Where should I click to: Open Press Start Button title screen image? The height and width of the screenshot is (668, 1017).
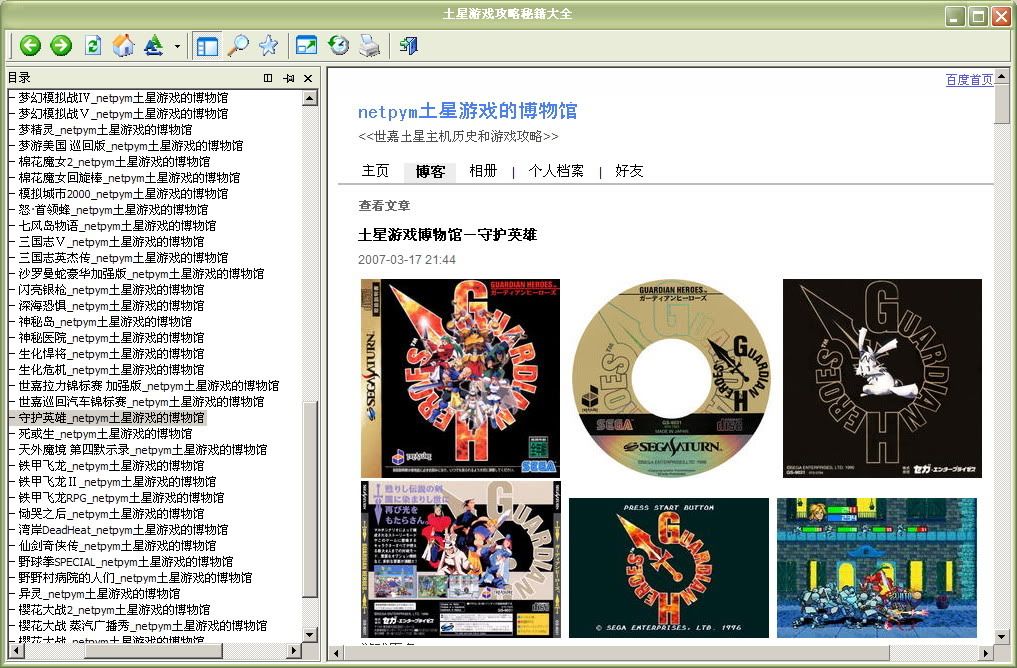click(x=669, y=567)
